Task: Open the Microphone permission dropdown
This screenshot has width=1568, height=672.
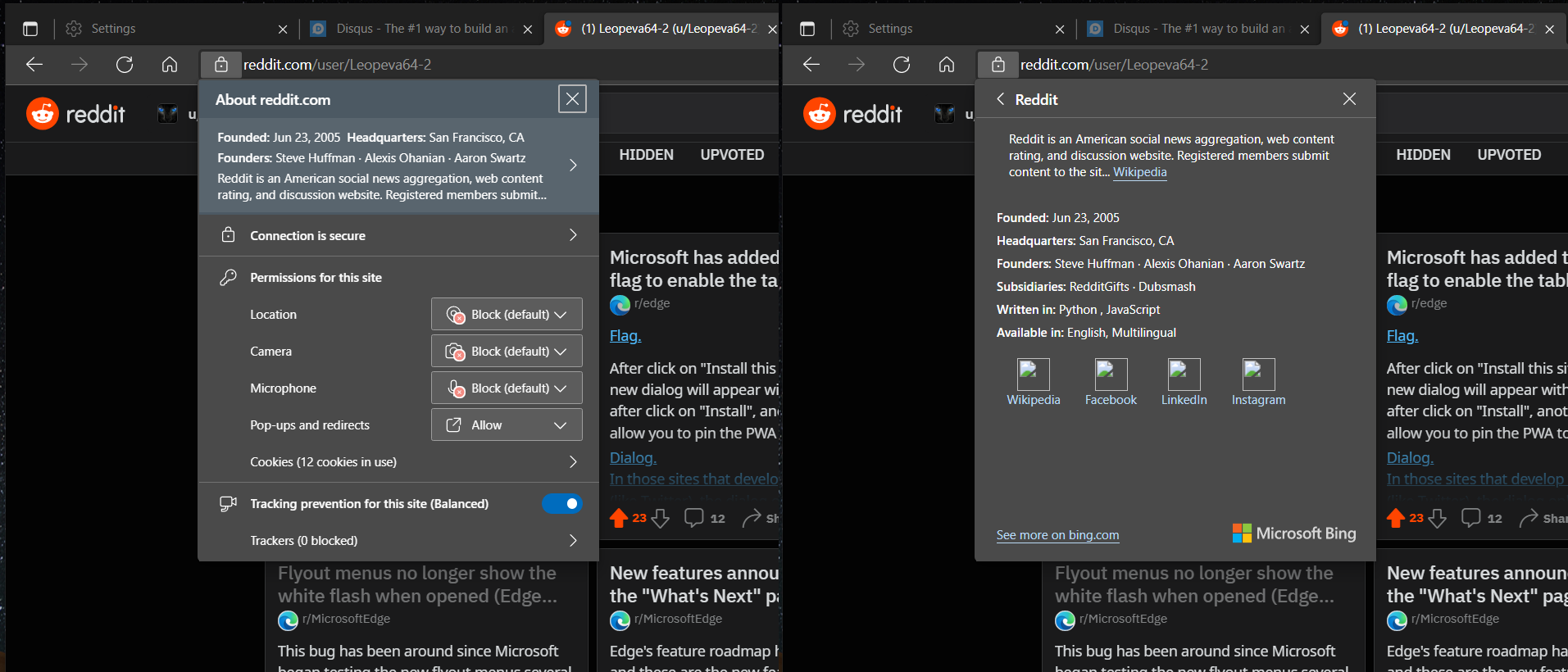Action: point(507,388)
